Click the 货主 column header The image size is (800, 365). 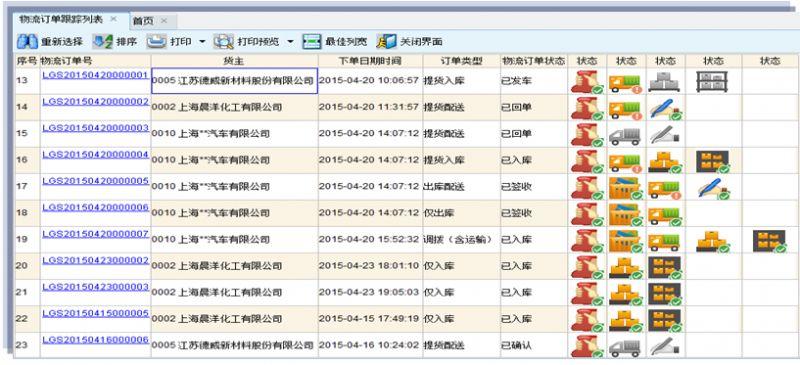(235, 61)
